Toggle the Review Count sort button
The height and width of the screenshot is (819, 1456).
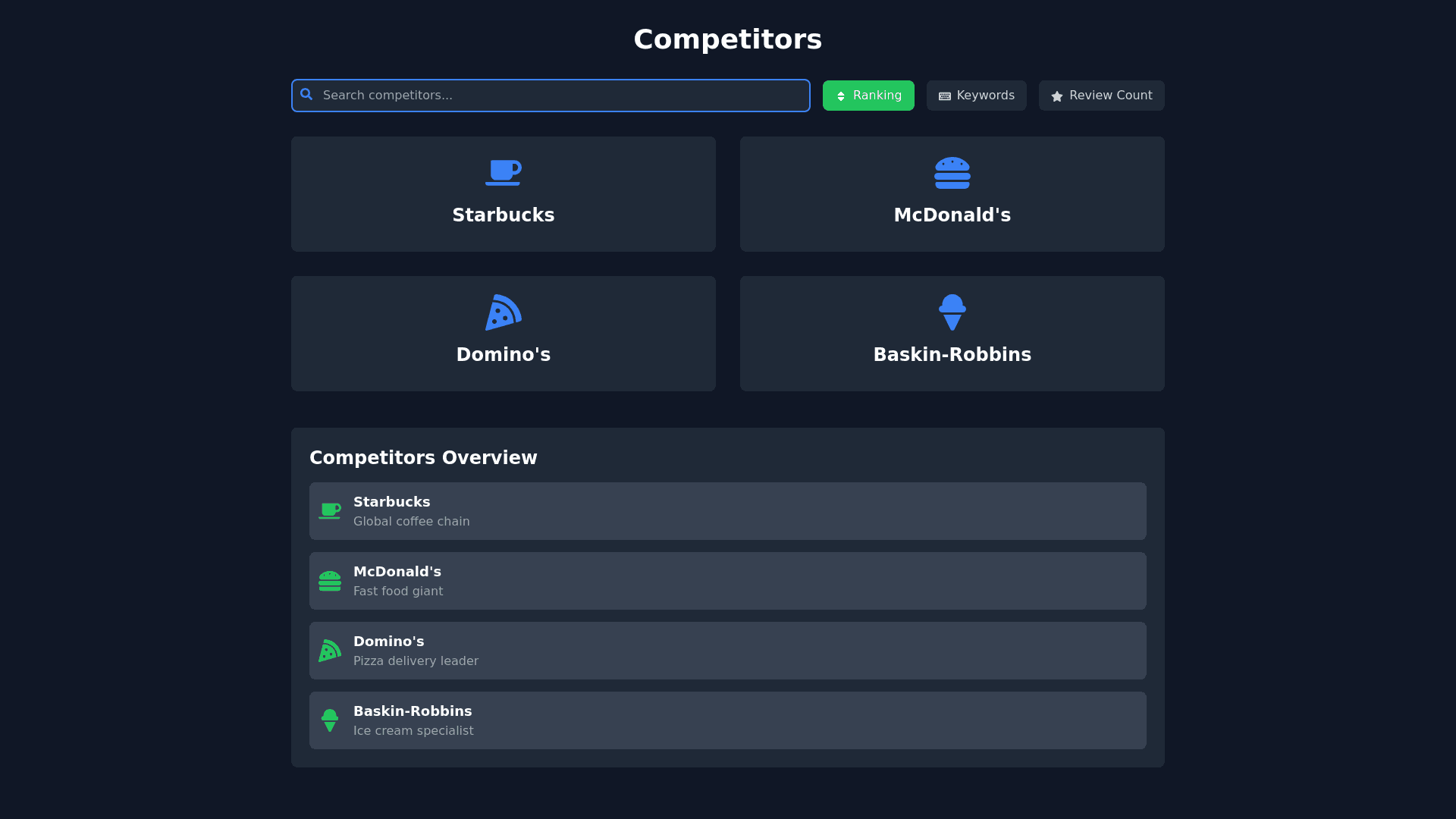tap(1101, 96)
